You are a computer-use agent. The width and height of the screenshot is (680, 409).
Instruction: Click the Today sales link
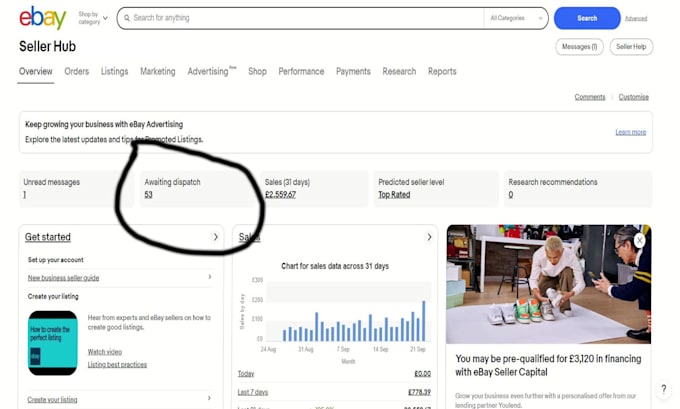coord(246,373)
